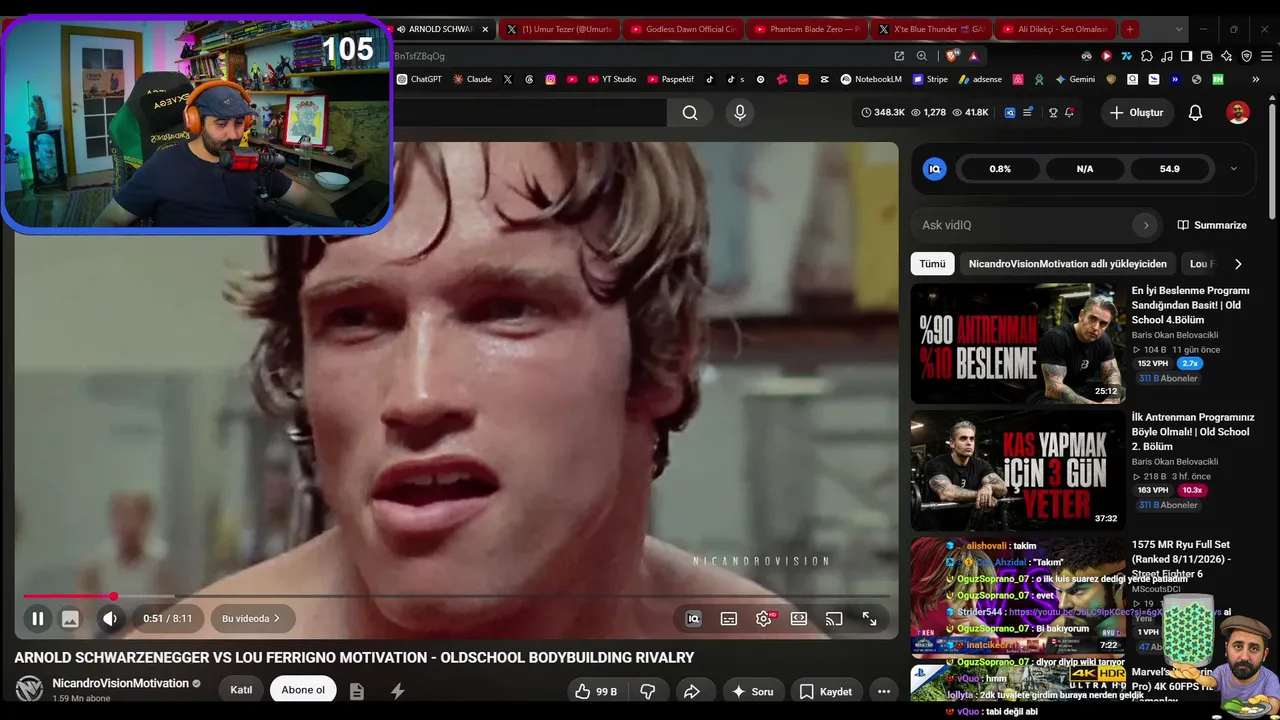Switch to the Ali Dilekçi tab
This screenshot has width=1280, height=720.
pyautogui.click(x=1055, y=29)
